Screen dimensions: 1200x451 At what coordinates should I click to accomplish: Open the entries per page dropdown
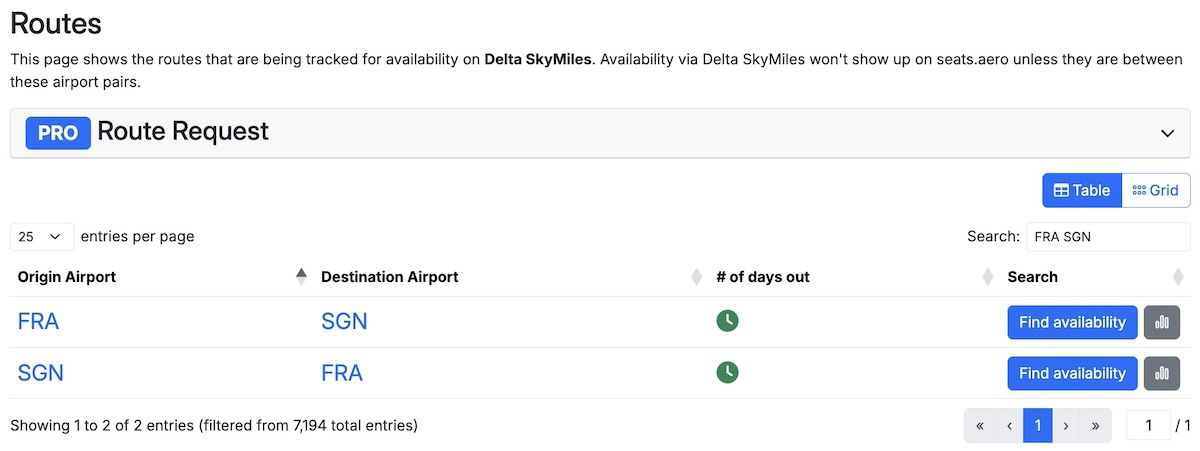41,237
